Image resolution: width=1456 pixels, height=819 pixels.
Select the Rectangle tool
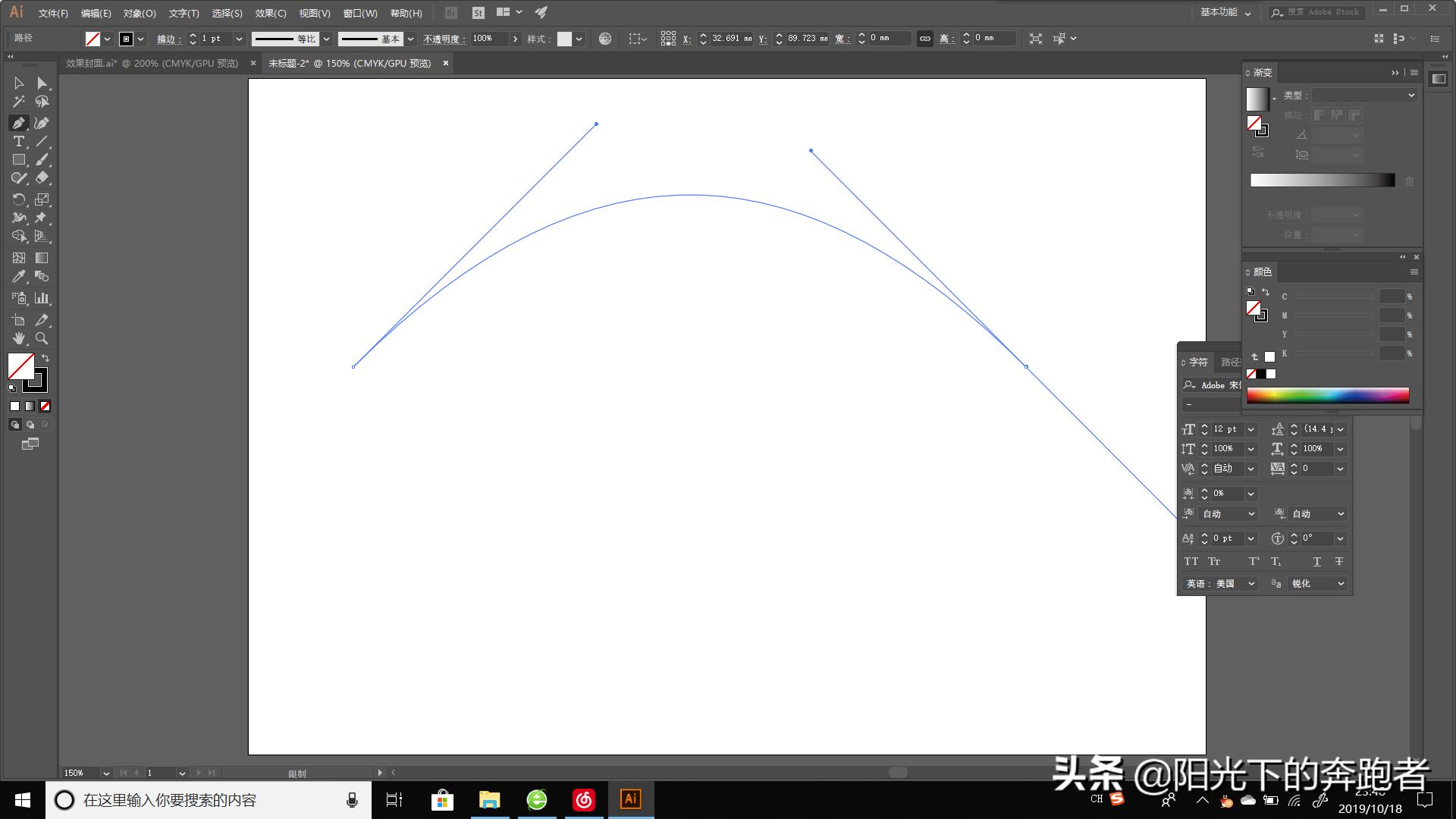(x=17, y=160)
